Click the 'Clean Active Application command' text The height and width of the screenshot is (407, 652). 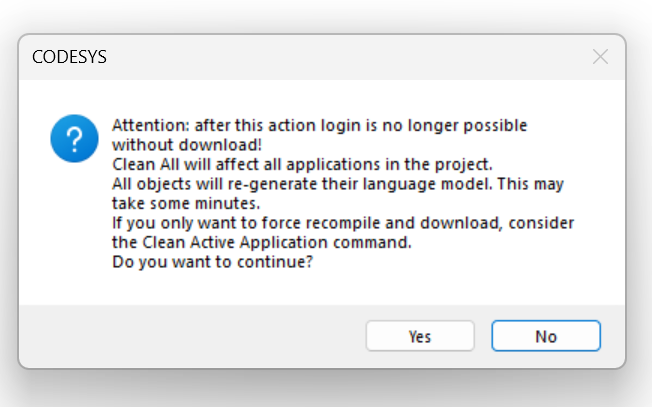tap(275, 242)
